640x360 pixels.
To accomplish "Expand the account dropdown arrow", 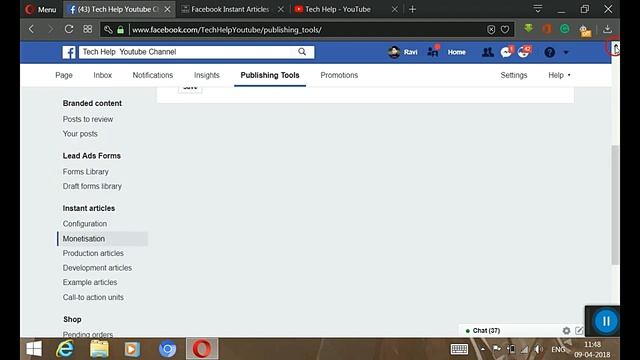I will (566, 53).
